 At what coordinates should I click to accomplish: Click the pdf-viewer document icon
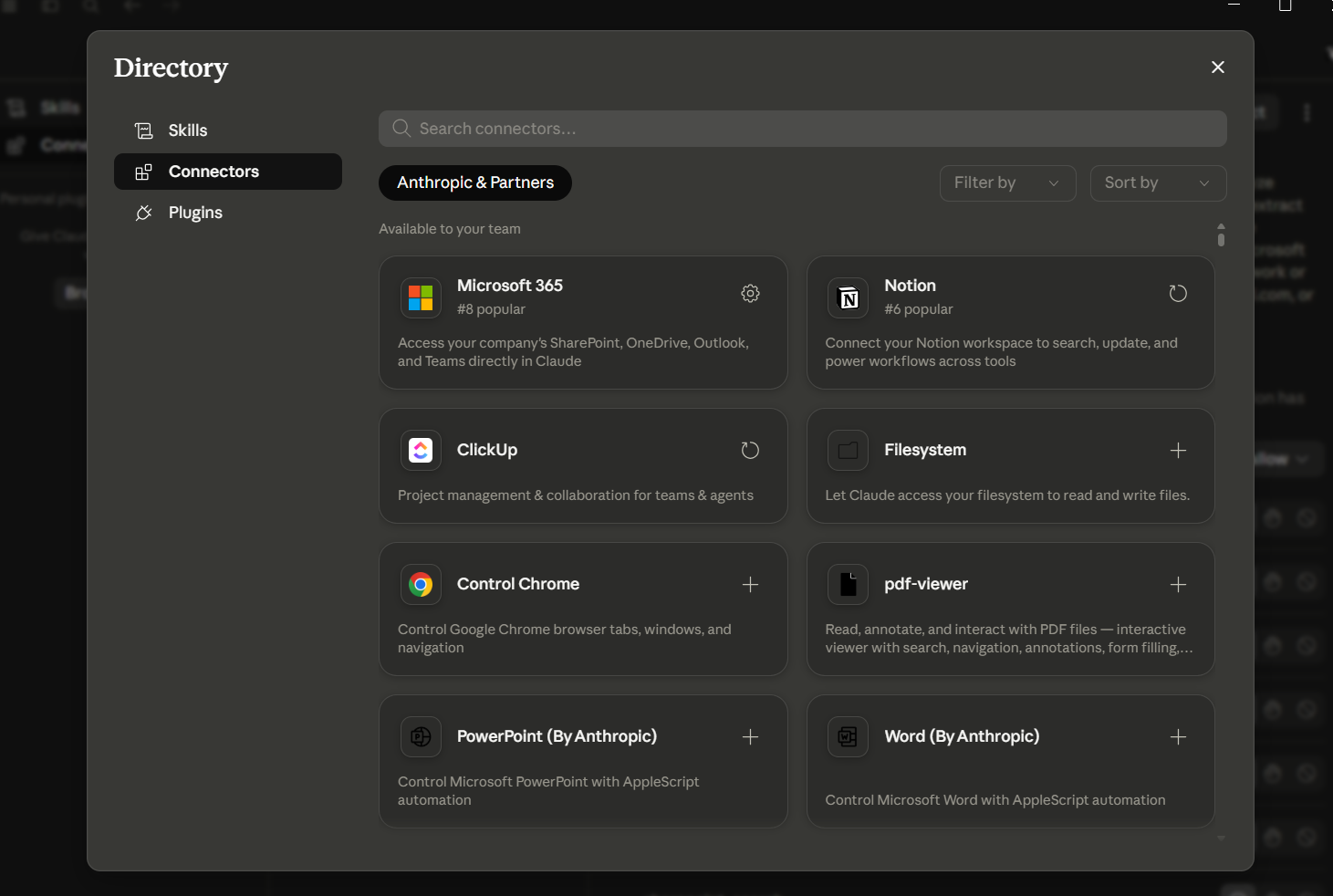(848, 584)
